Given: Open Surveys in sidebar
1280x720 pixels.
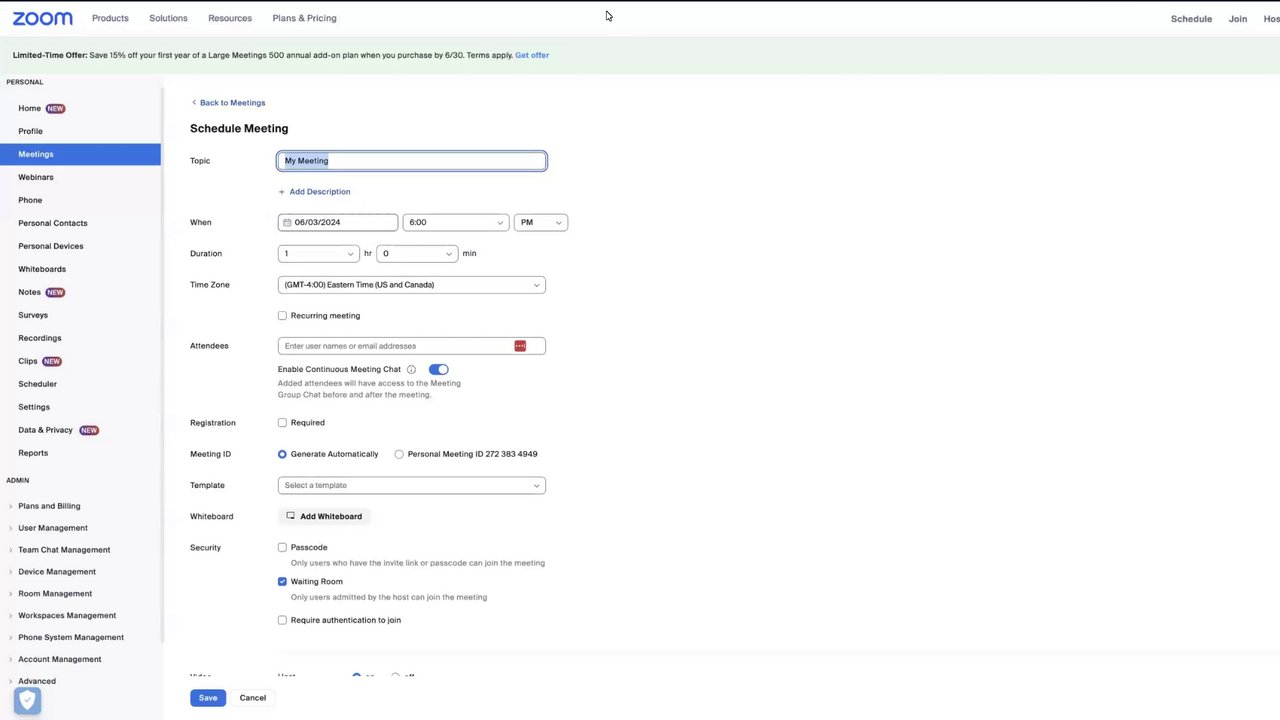Looking at the screenshot, I should point(33,315).
